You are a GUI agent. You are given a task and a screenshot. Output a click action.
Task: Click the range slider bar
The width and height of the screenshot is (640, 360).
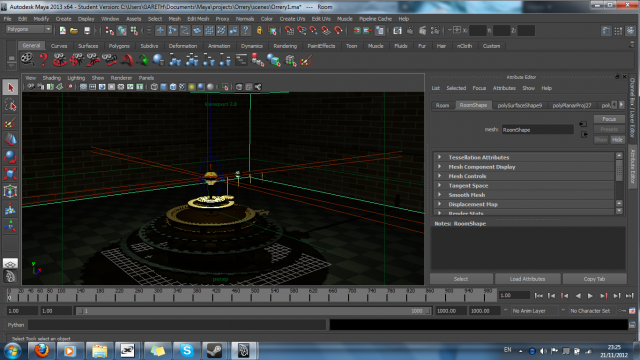[253, 311]
